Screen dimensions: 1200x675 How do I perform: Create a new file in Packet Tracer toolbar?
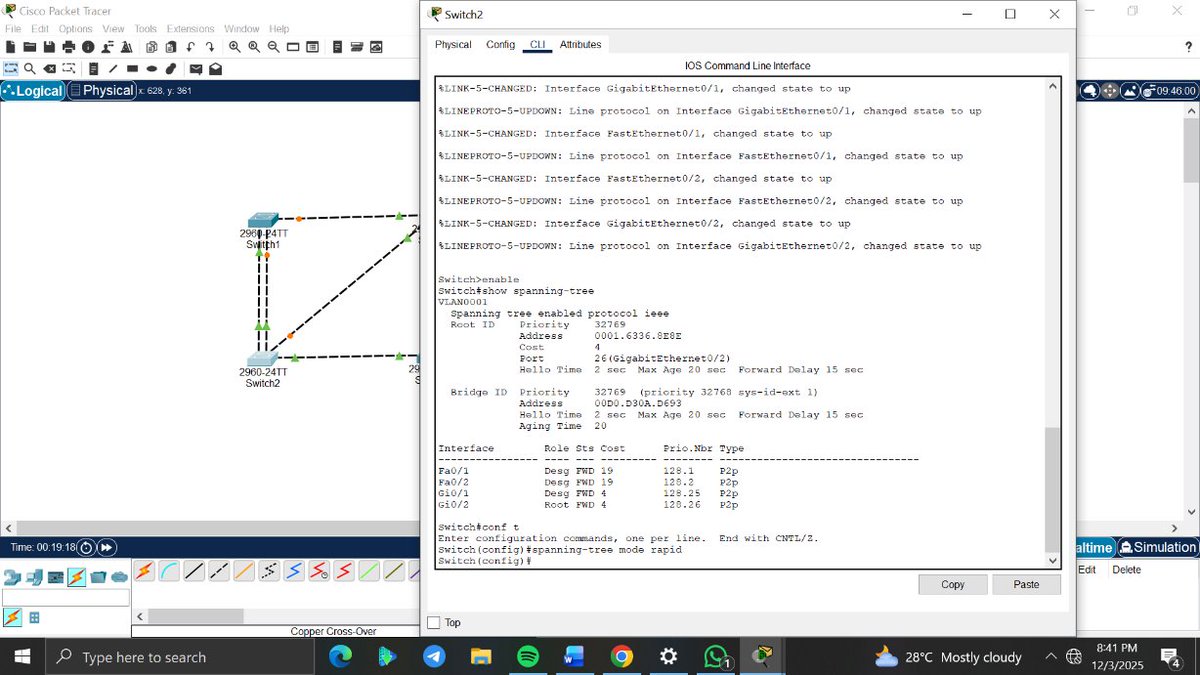point(10,47)
